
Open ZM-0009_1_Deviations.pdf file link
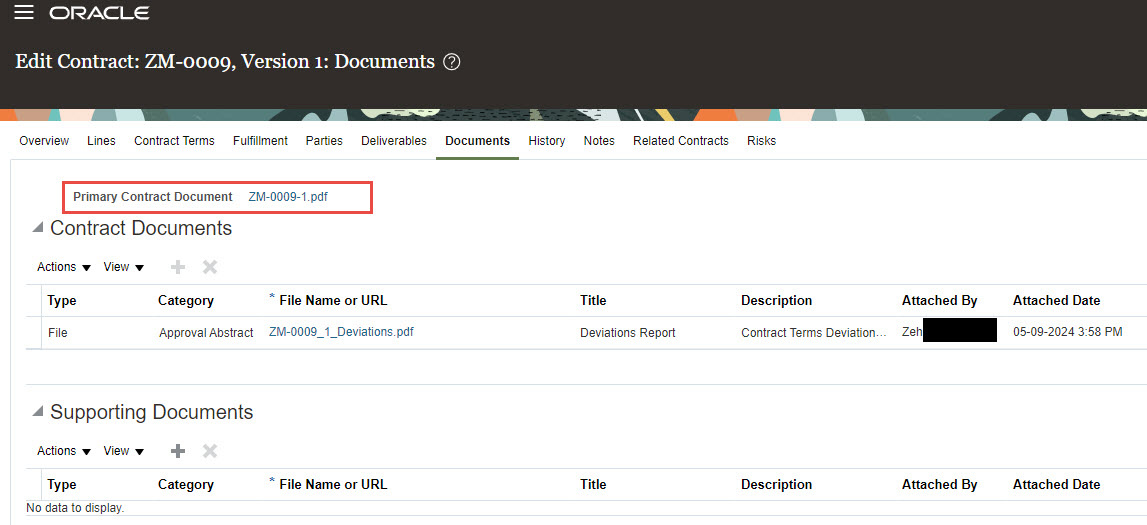point(342,331)
